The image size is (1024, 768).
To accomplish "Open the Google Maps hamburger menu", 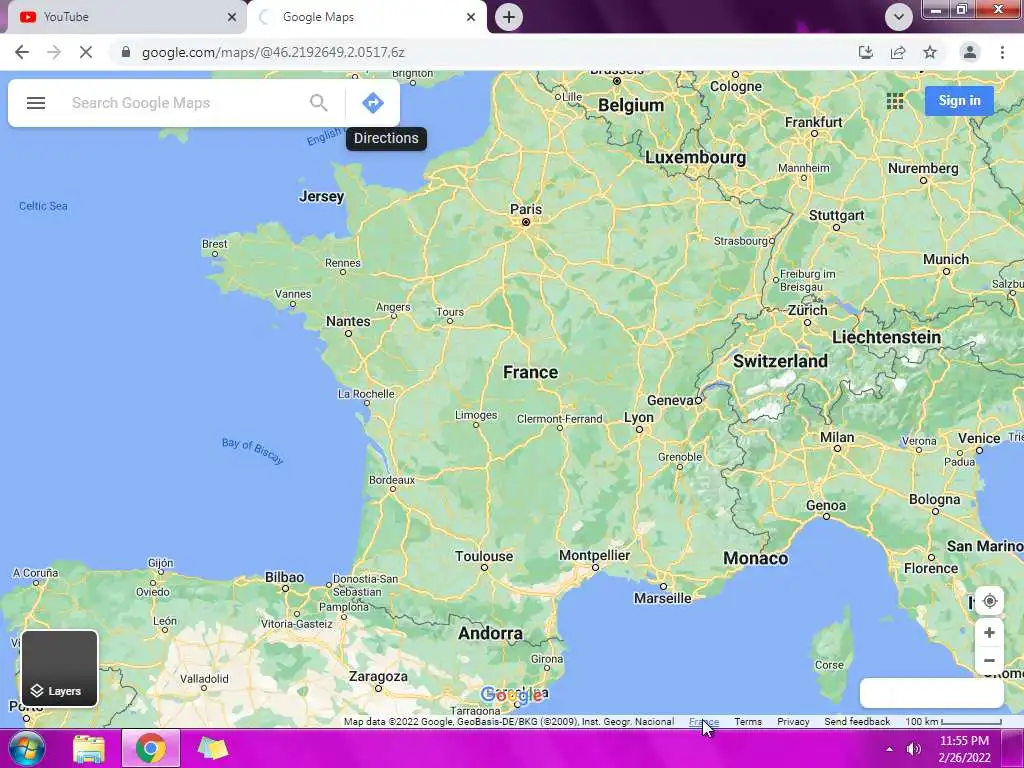I will pyautogui.click(x=36, y=103).
